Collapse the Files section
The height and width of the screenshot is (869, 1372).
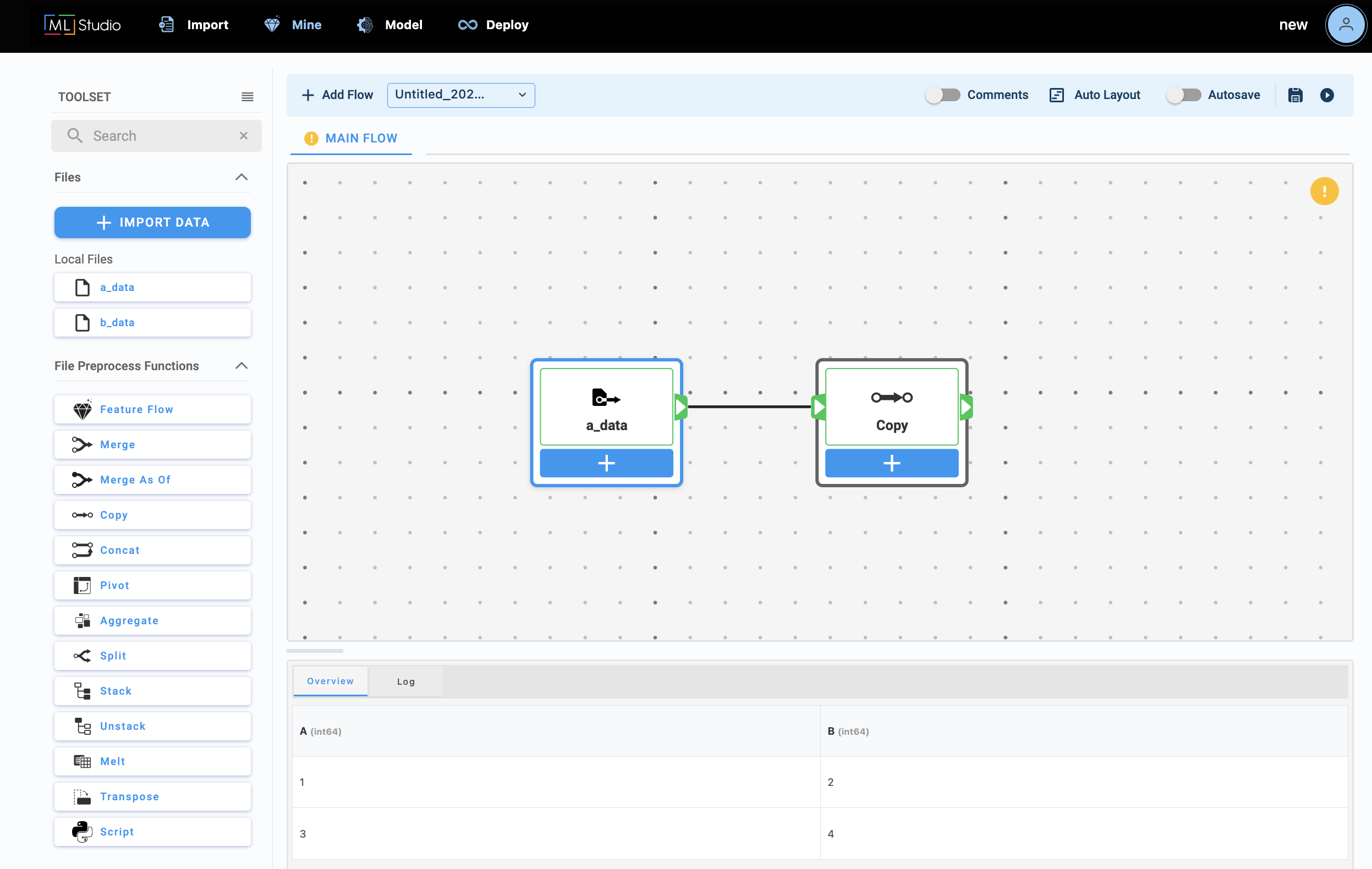242,177
